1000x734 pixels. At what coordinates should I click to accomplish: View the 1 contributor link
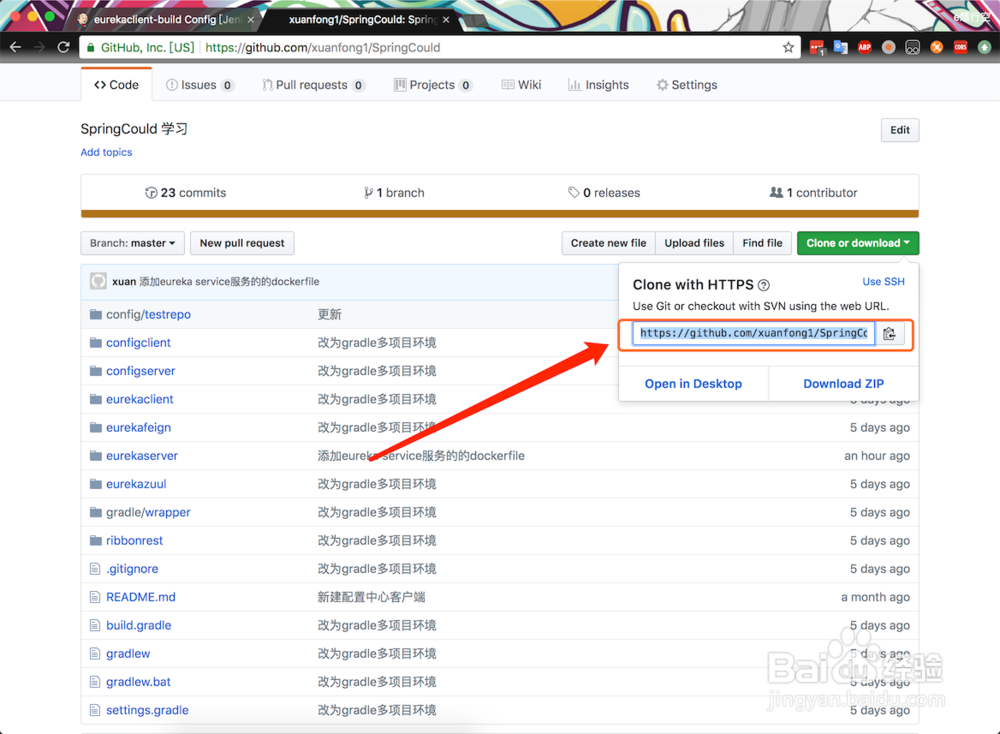(x=814, y=193)
